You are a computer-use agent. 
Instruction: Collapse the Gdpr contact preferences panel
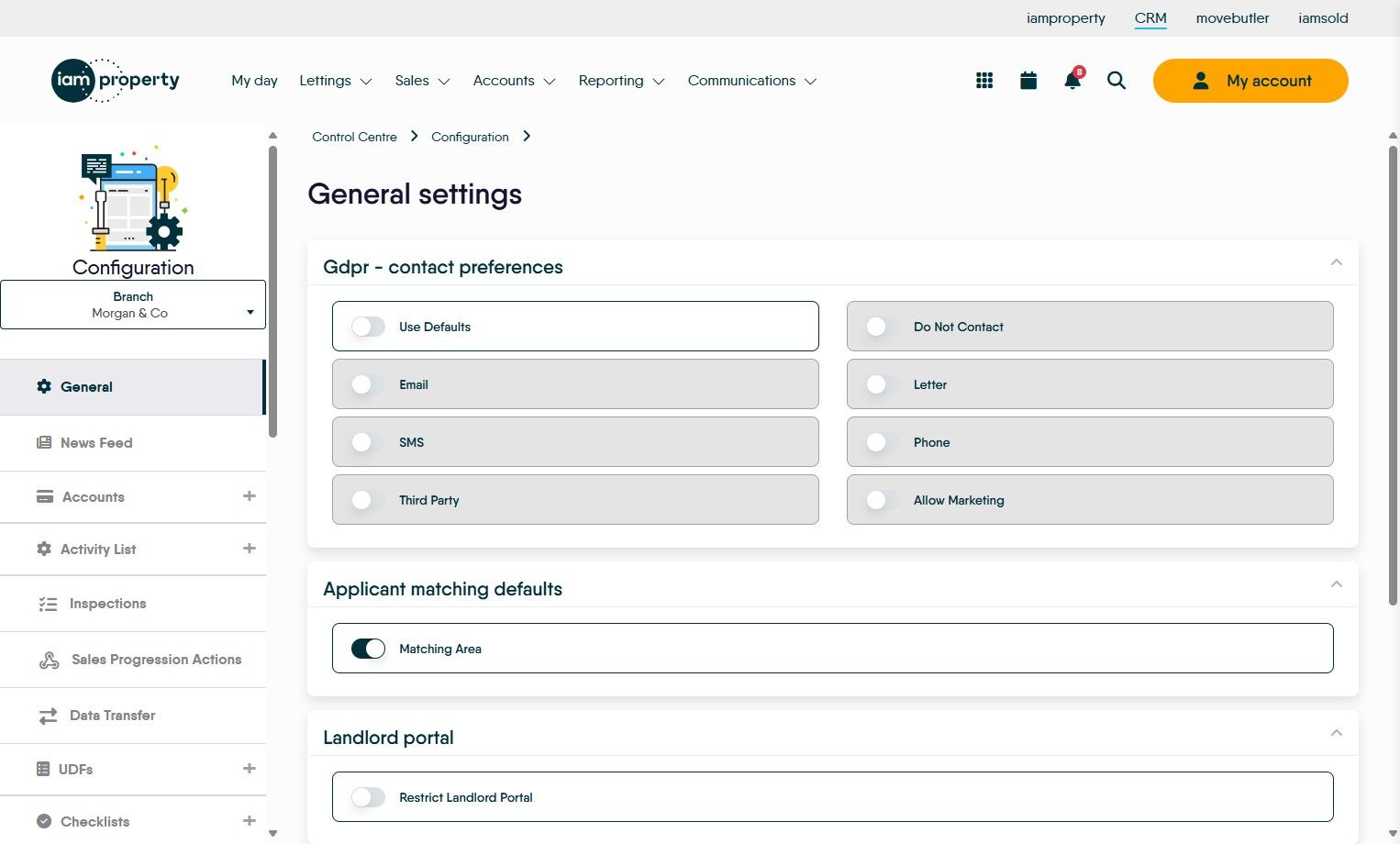[x=1336, y=263]
